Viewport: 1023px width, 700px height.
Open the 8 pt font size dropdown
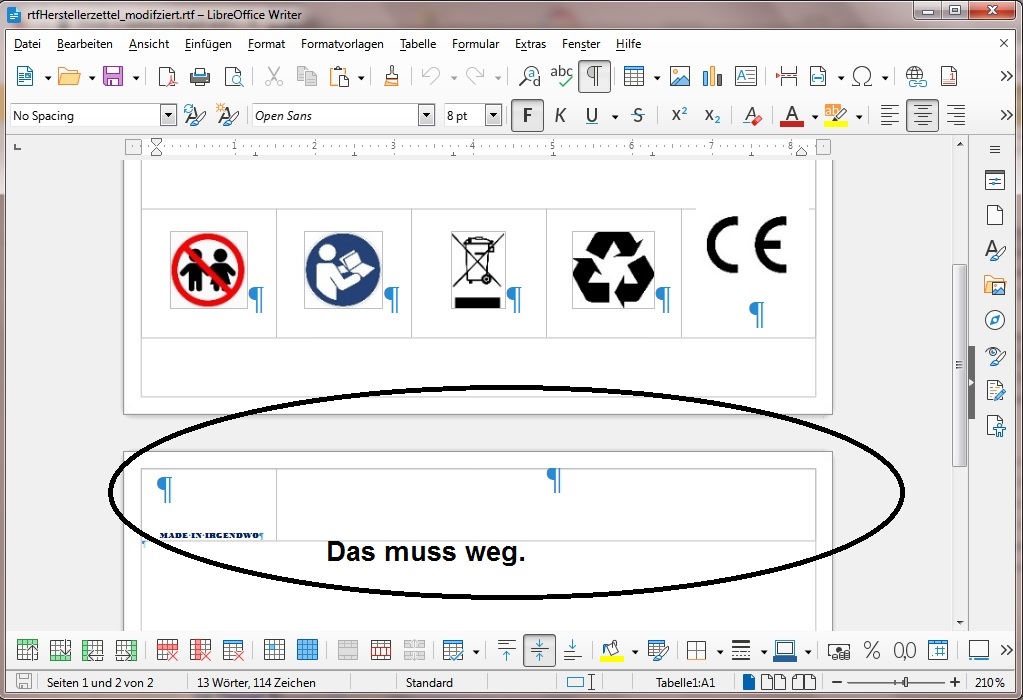[x=493, y=116]
